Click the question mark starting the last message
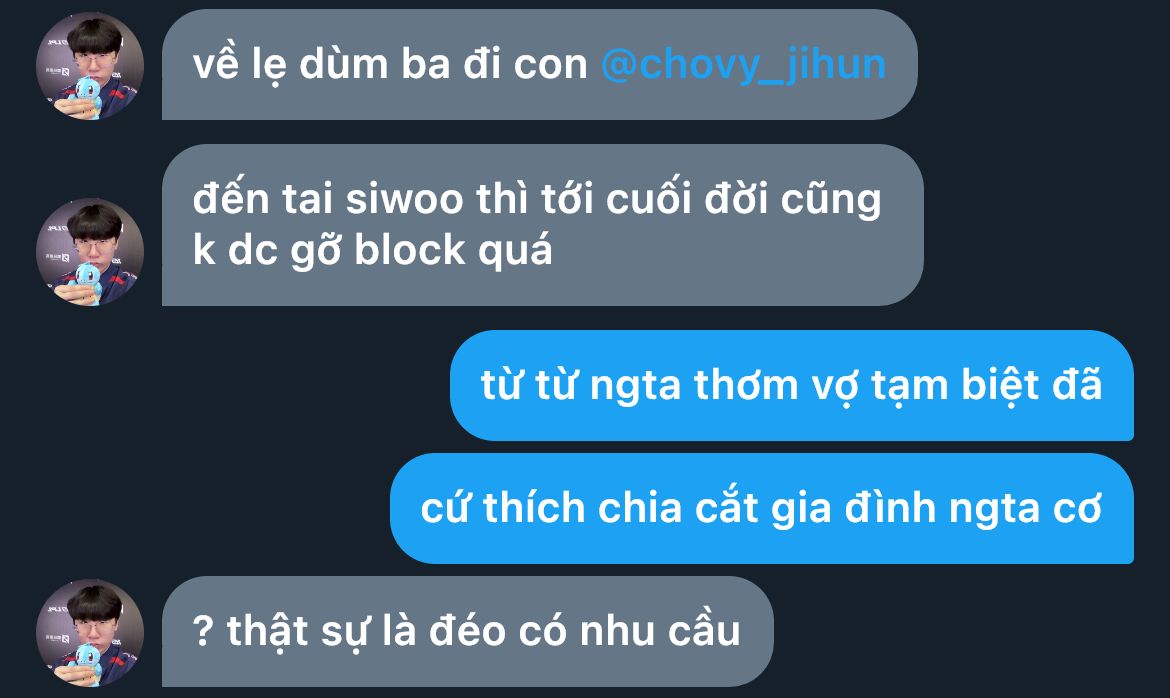 click(203, 632)
